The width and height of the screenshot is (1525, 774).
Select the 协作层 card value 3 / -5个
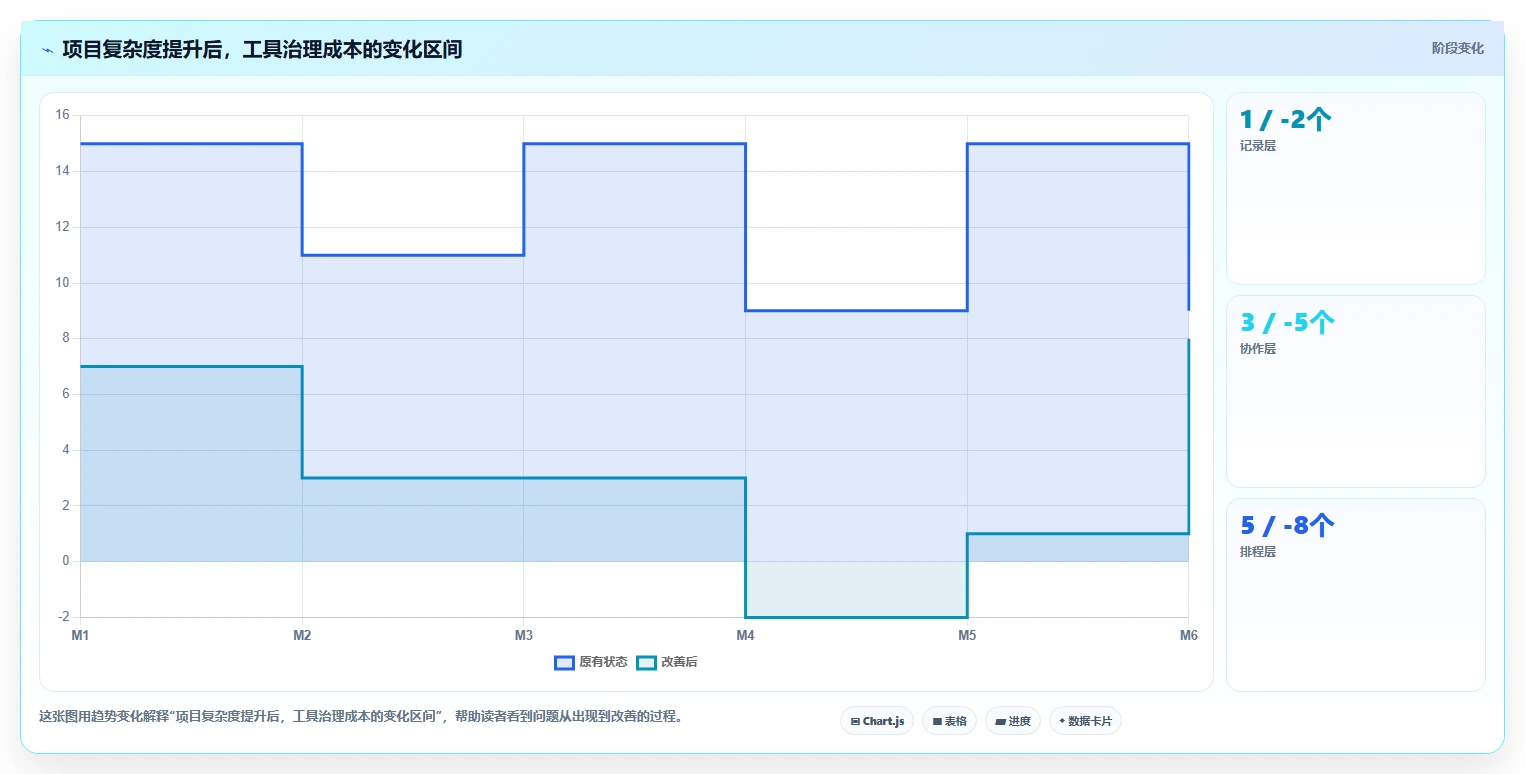1288,323
